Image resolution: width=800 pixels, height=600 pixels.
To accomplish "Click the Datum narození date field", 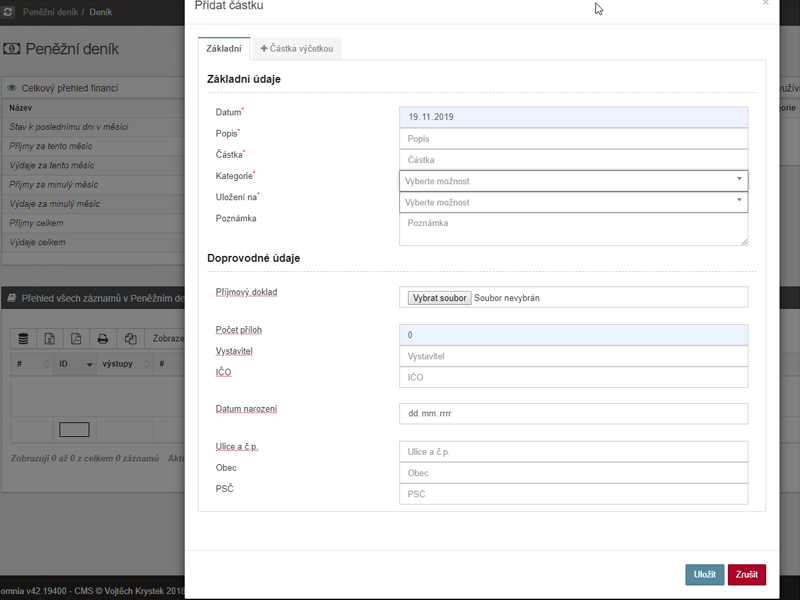I will [573, 413].
